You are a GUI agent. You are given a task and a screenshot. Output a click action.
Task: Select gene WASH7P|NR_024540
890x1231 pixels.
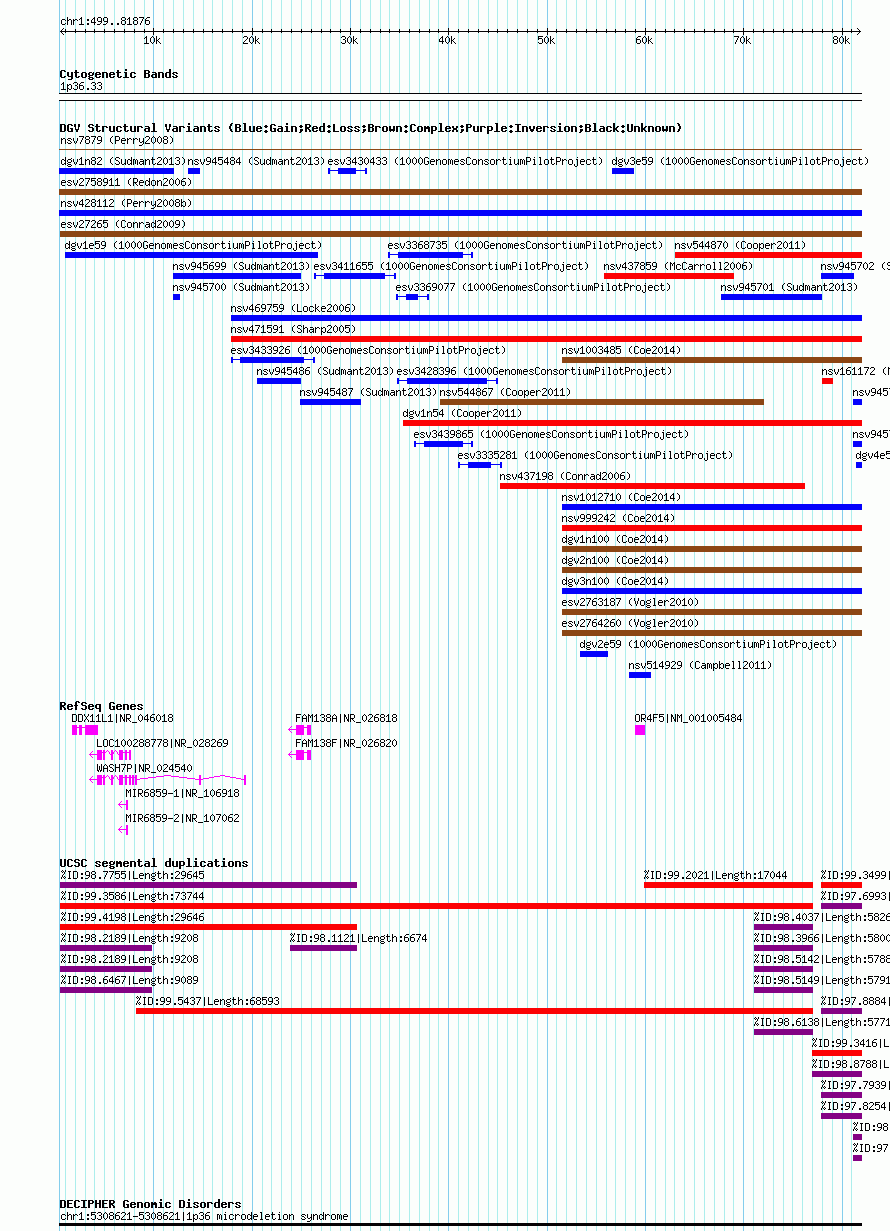click(x=144, y=768)
